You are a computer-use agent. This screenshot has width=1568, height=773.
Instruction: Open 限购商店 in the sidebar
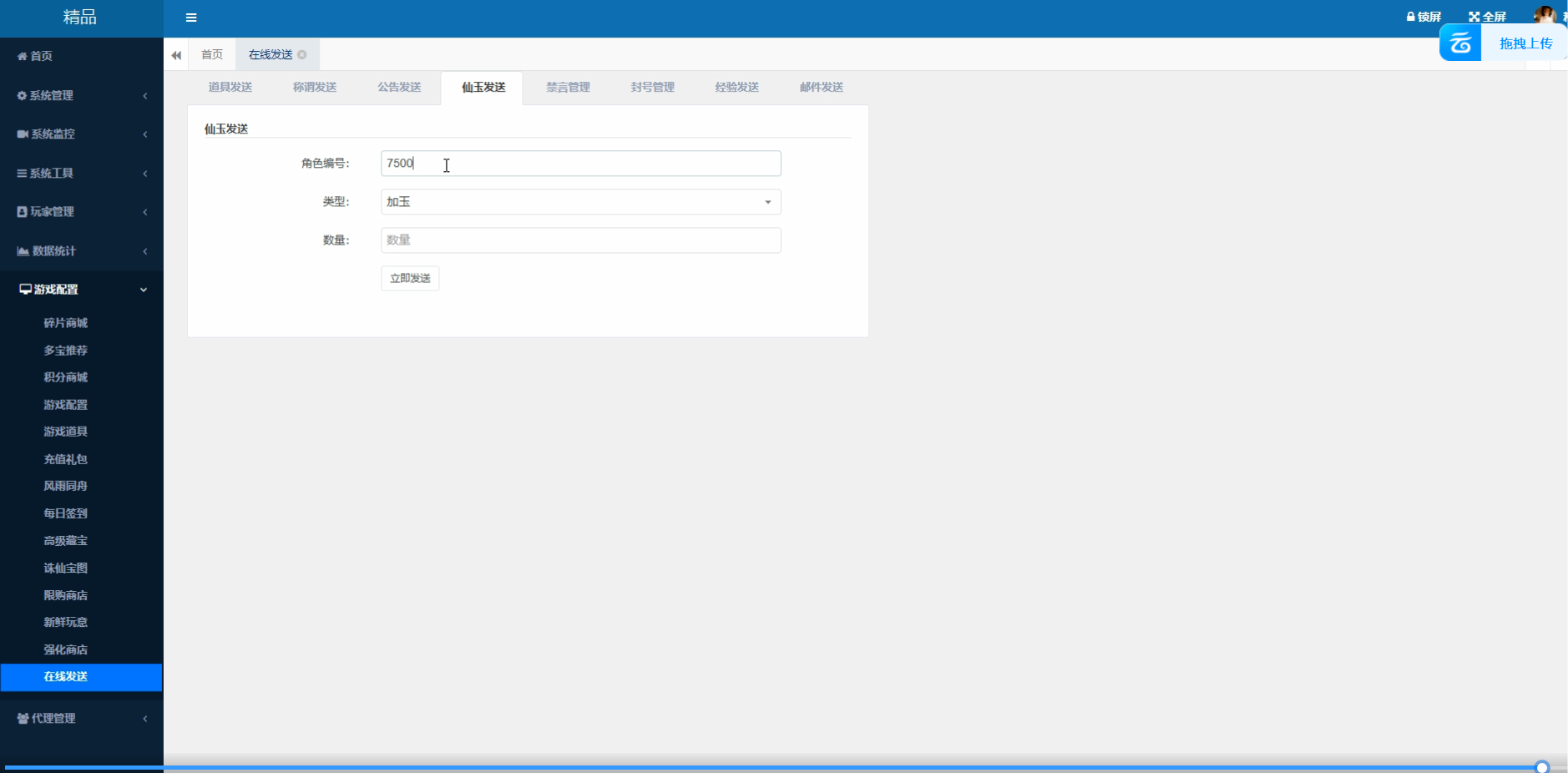click(65, 595)
